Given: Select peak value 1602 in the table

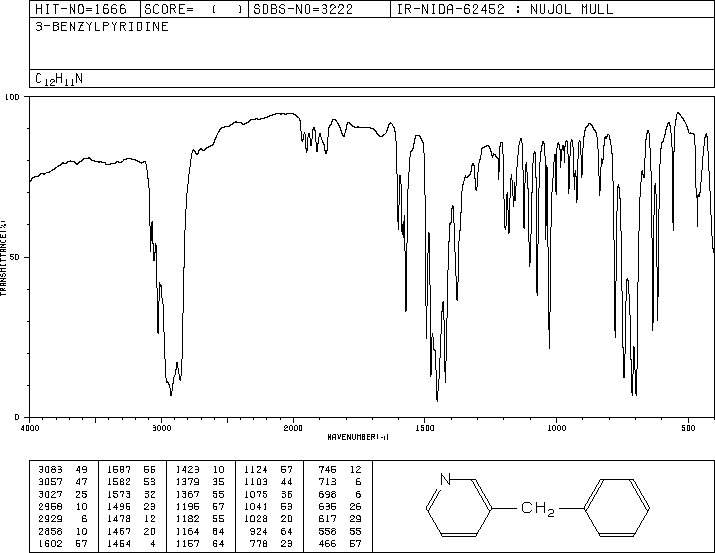Looking at the screenshot, I should tap(51, 543).
